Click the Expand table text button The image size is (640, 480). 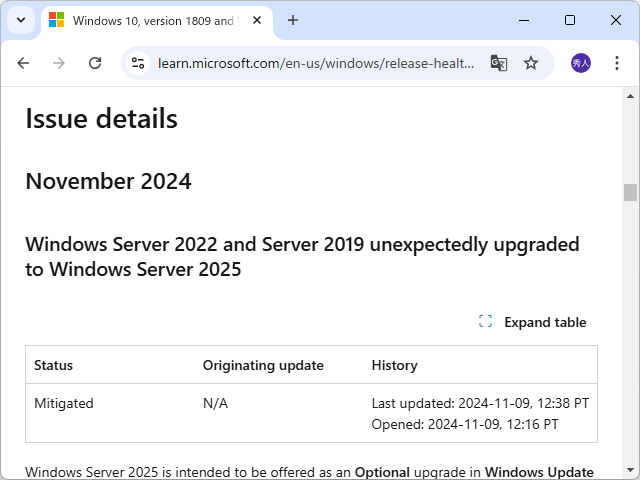(x=545, y=322)
